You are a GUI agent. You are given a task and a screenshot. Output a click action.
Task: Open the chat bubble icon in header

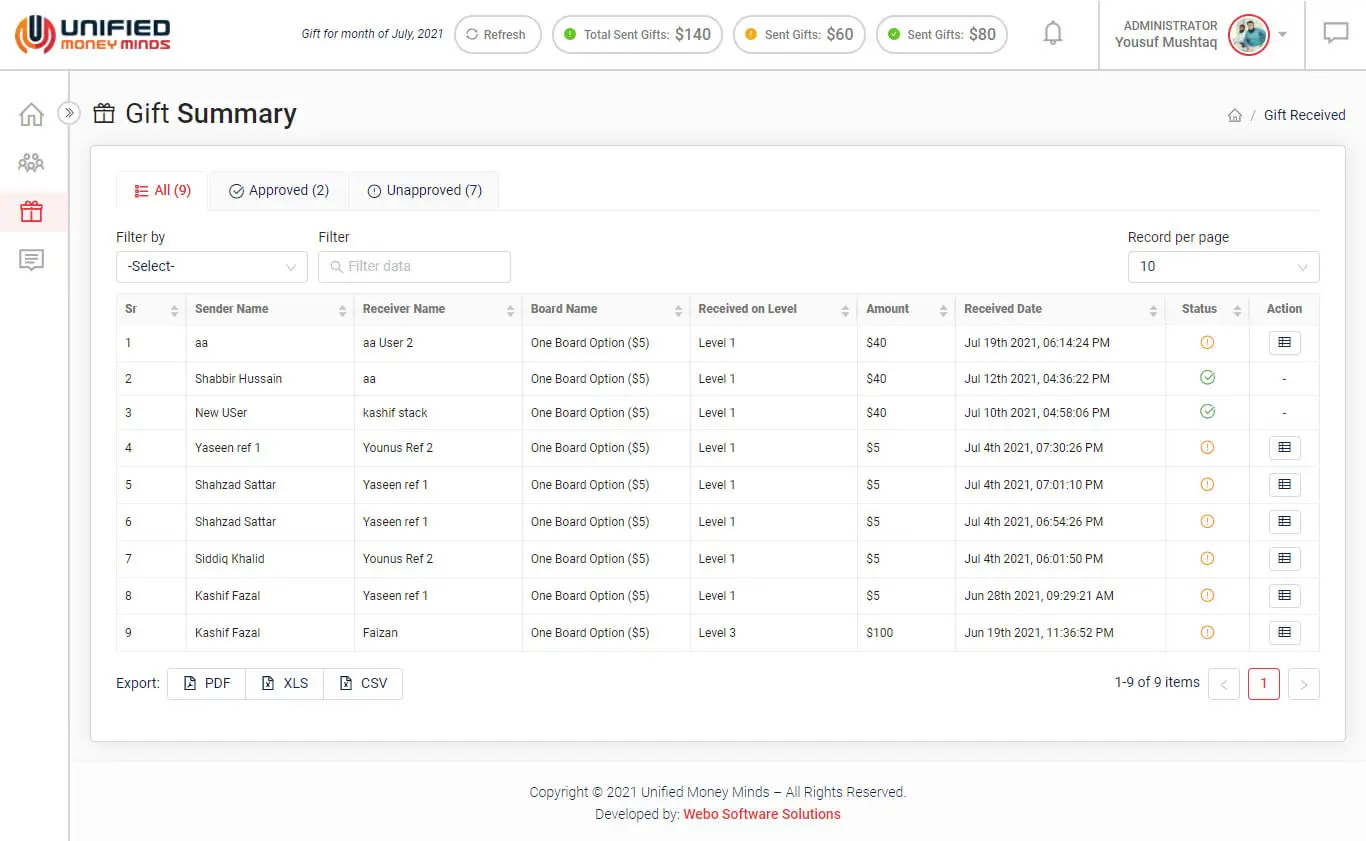1336,34
